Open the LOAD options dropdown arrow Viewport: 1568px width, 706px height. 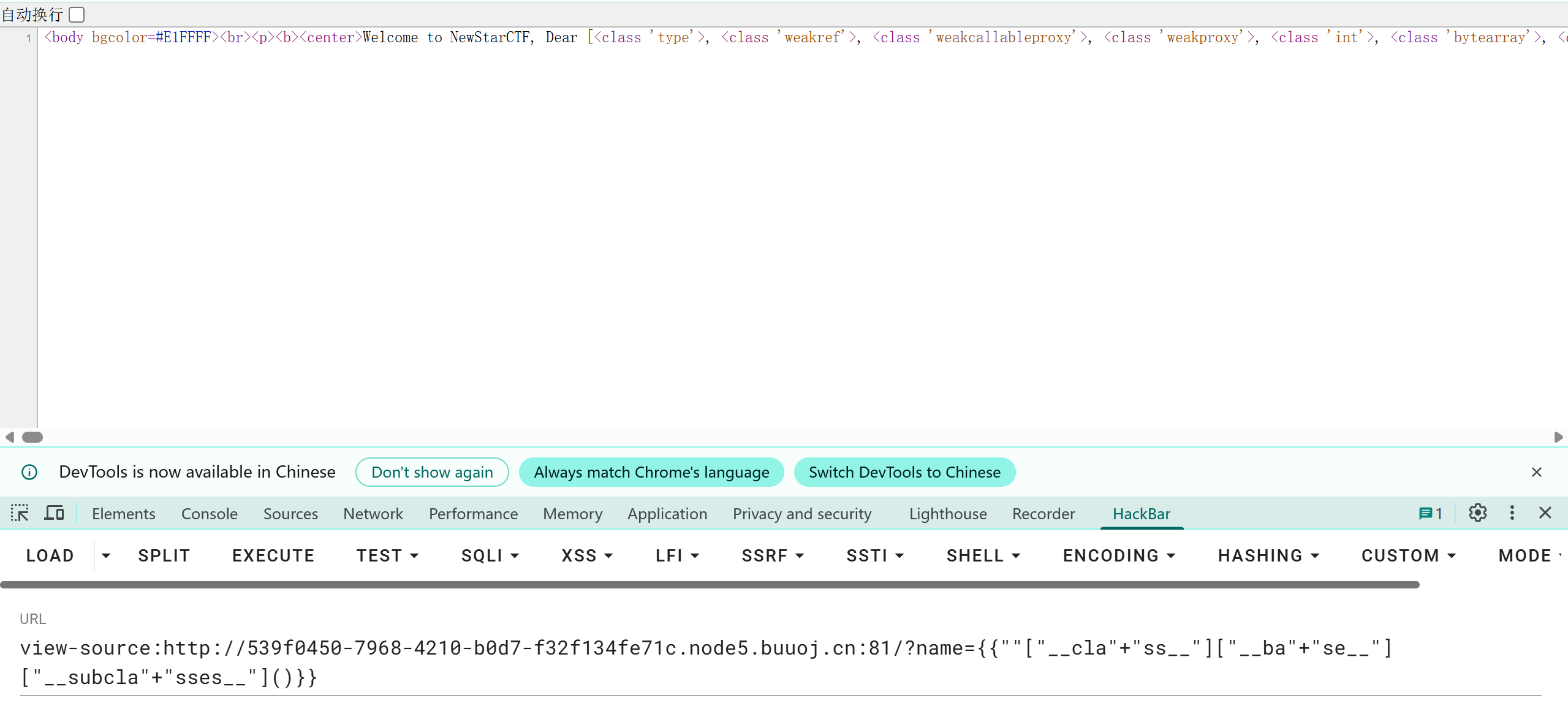coord(106,555)
